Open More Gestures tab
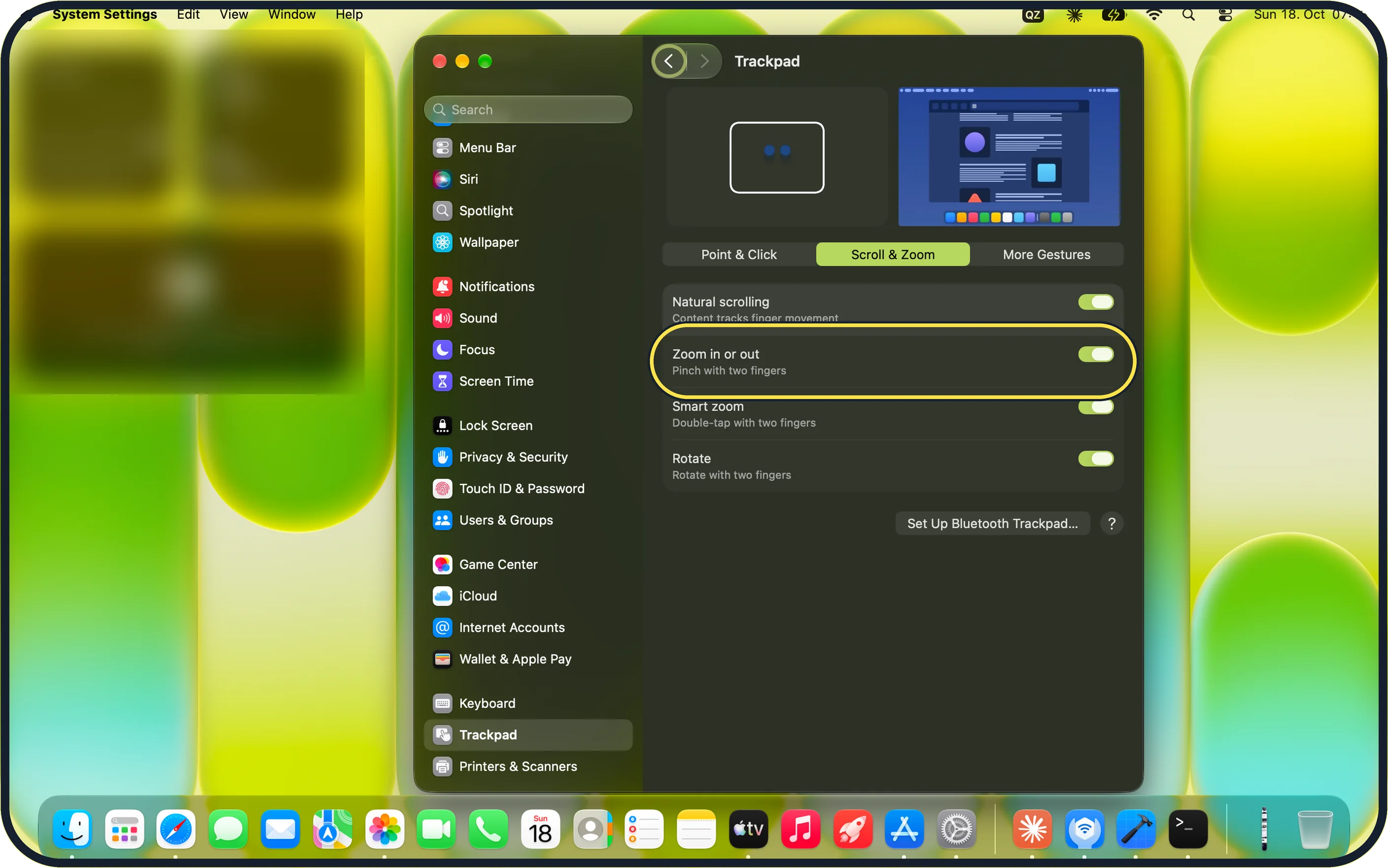This screenshot has width=1388, height=868. click(x=1046, y=254)
